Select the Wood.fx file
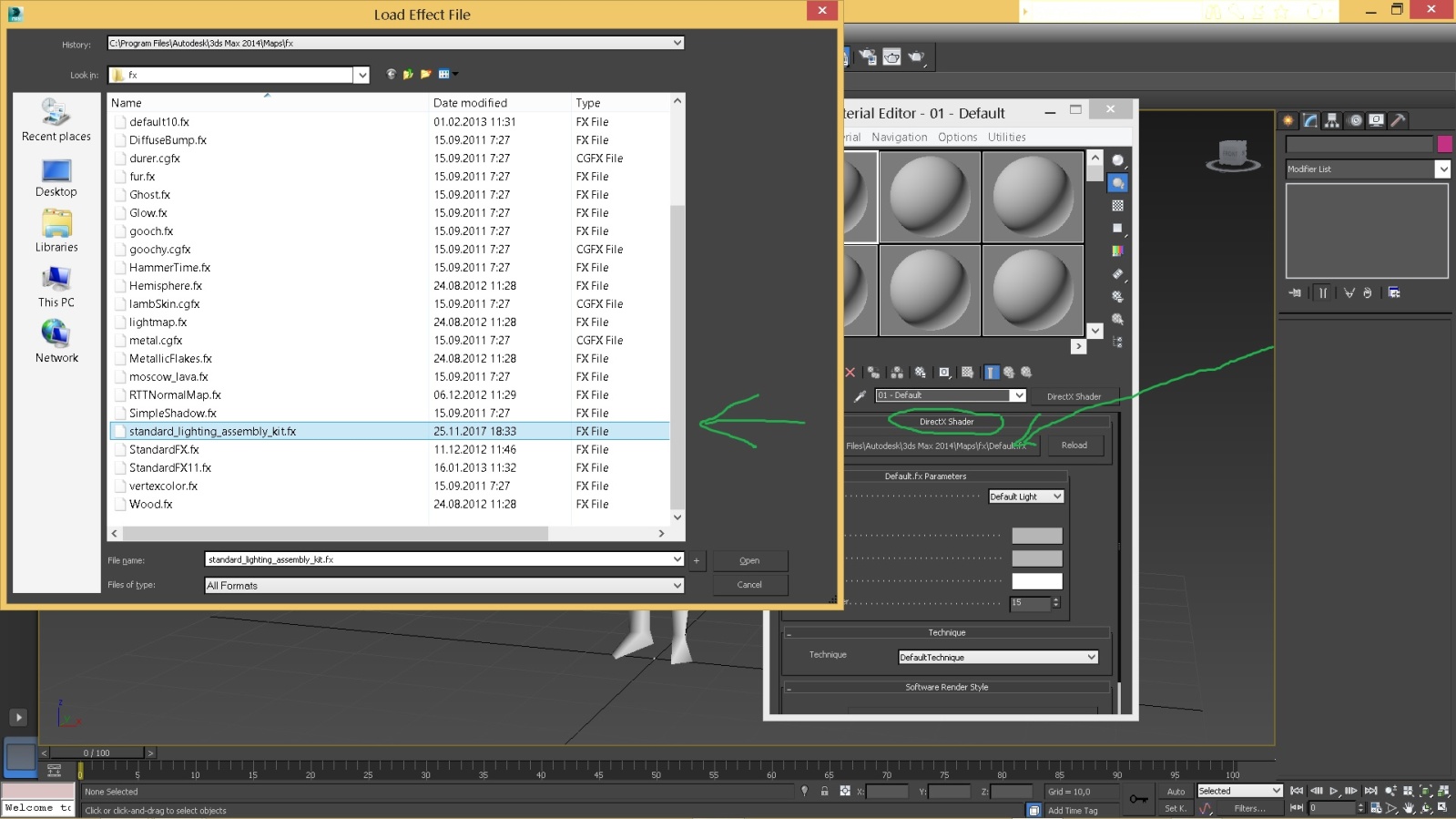This screenshot has width=1456, height=819. point(151,505)
